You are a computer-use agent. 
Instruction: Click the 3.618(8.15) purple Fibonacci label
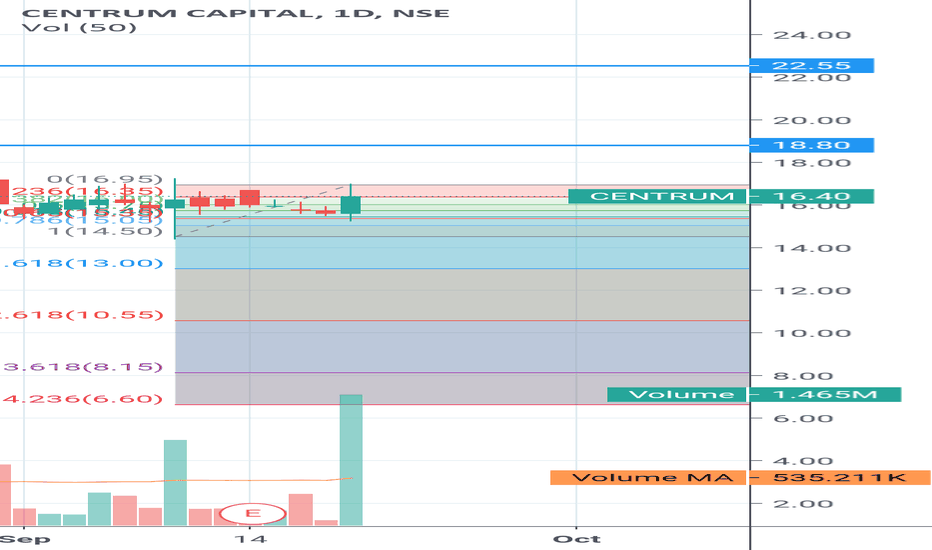coord(82,366)
